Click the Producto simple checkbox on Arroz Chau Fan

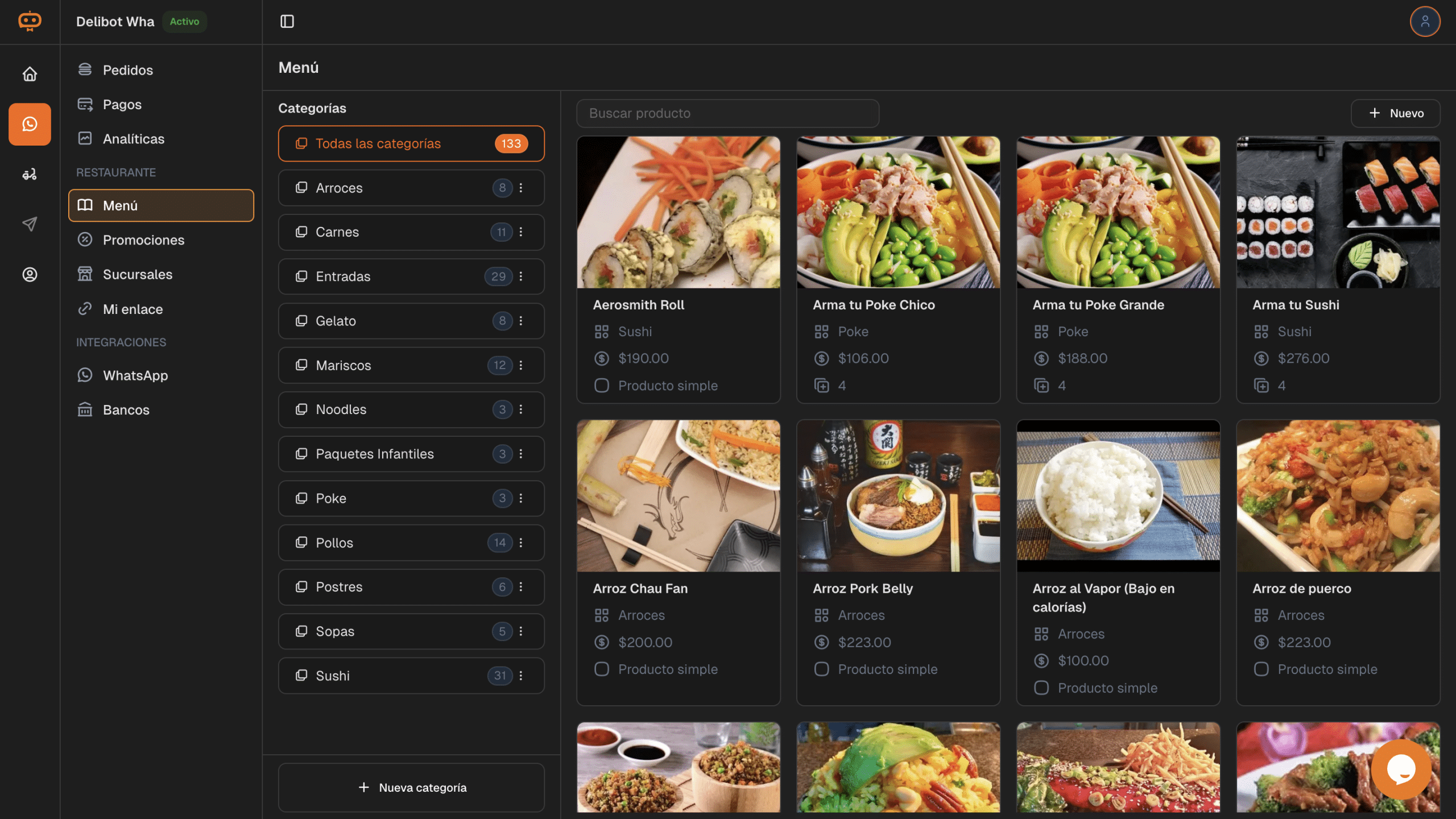602,669
